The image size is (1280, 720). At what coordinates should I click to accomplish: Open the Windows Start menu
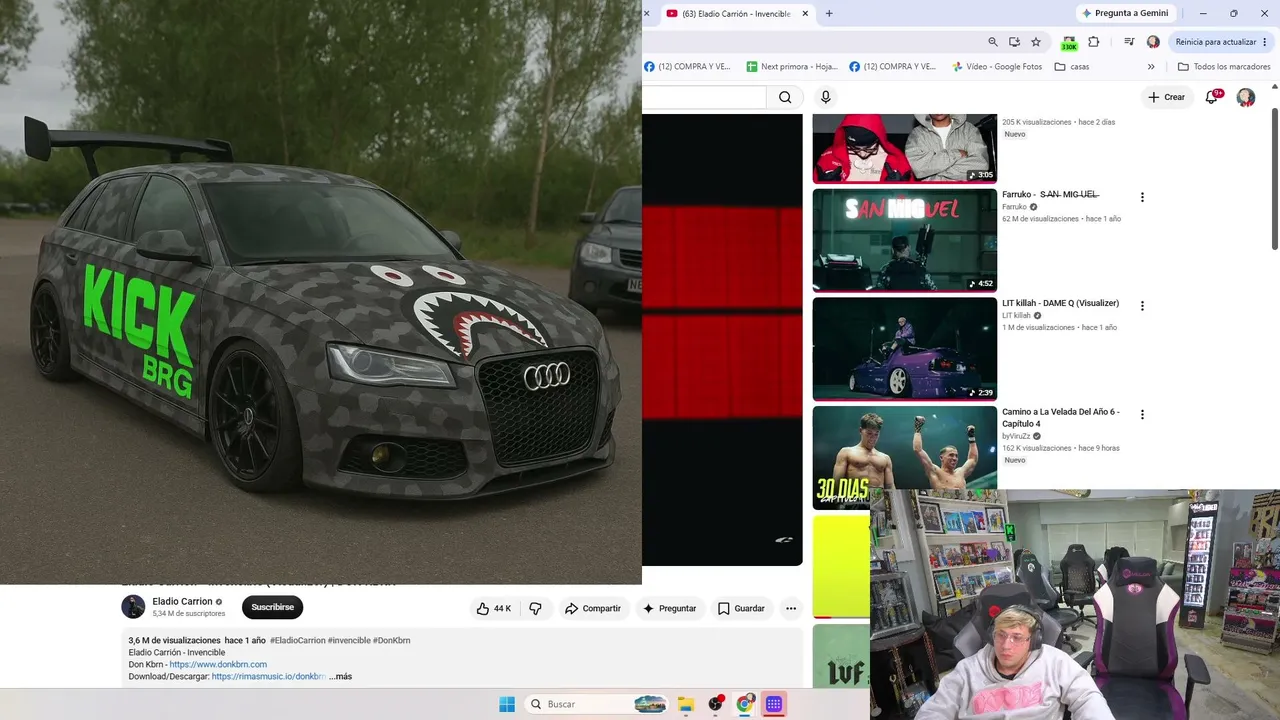coord(507,704)
